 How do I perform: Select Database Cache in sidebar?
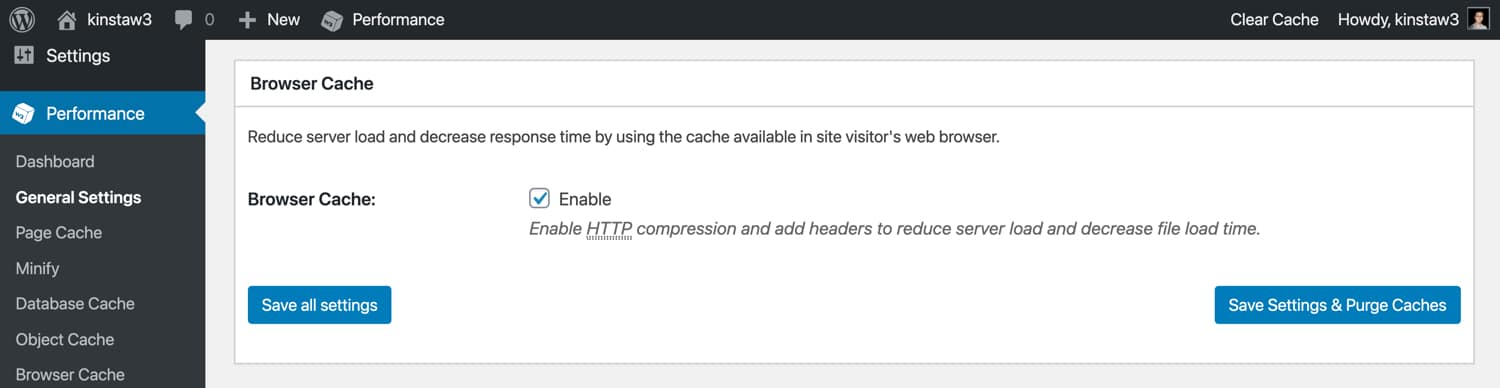[x=75, y=304]
